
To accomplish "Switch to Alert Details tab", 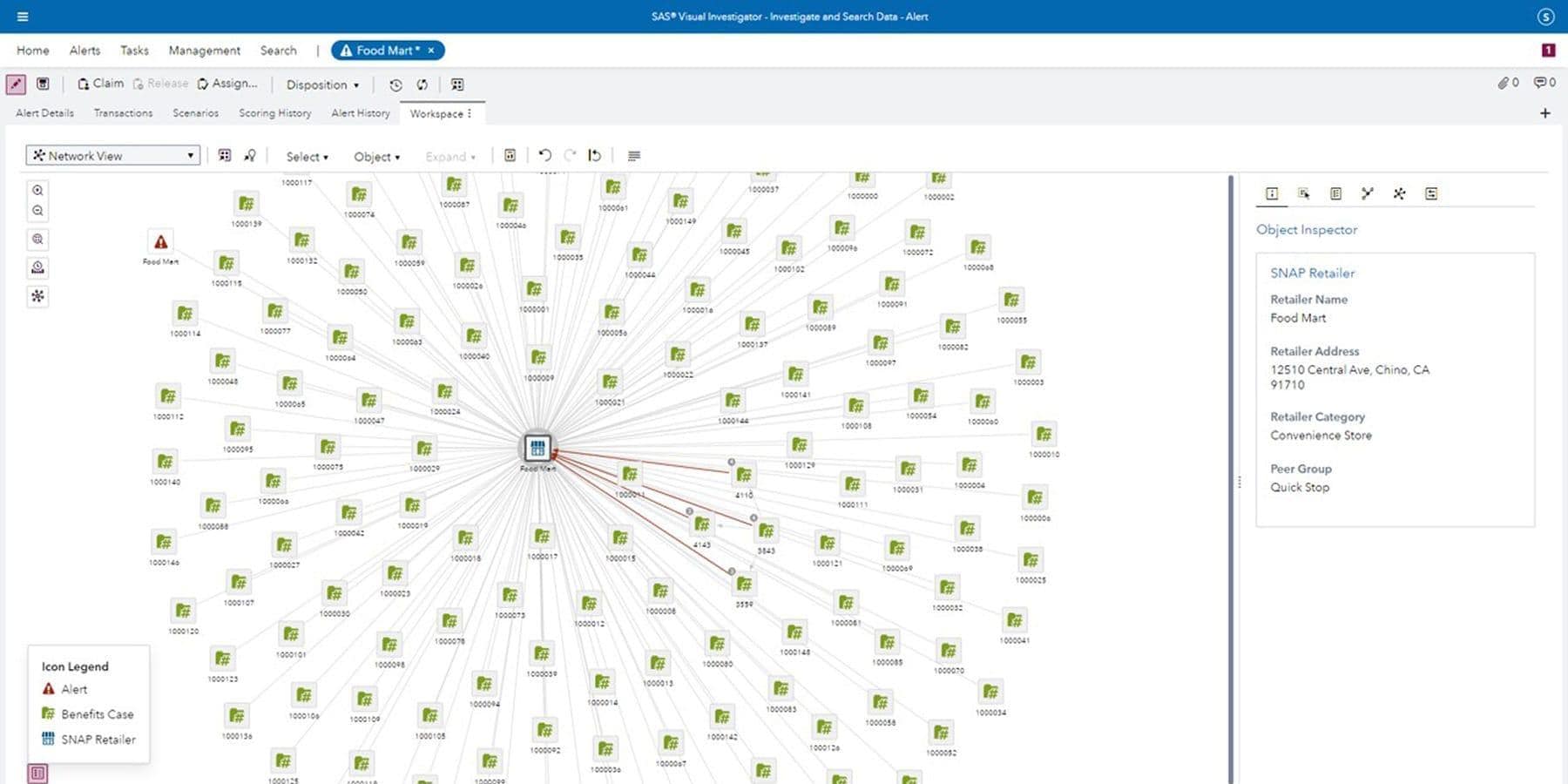I will click(44, 113).
